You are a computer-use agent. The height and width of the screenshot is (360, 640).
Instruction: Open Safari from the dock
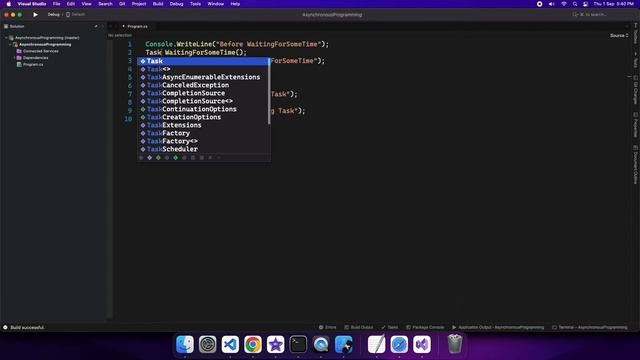click(x=399, y=344)
